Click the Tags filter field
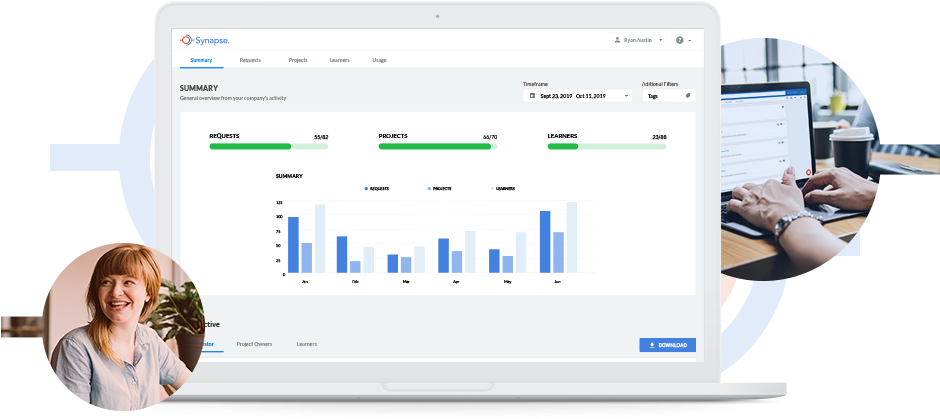Screen dimensions: 940x419 pyautogui.click(x=668, y=95)
